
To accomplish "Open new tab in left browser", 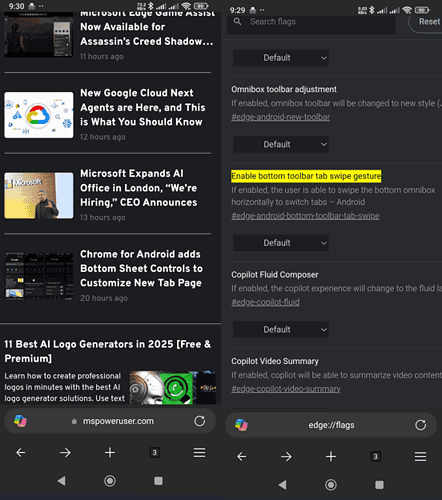I will pos(110,453).
